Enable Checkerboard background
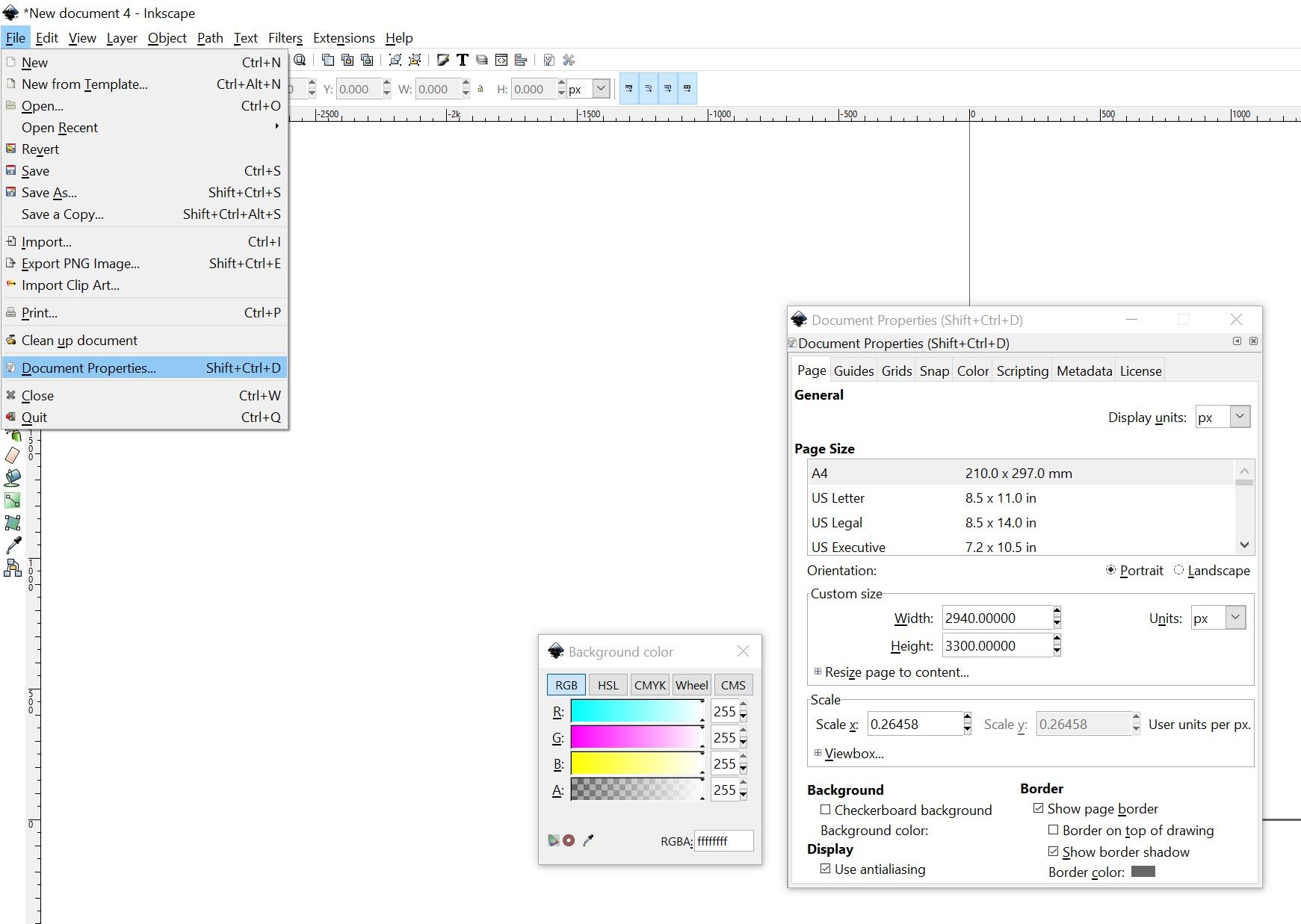1301x924 pixels. (x=826, y=810)
